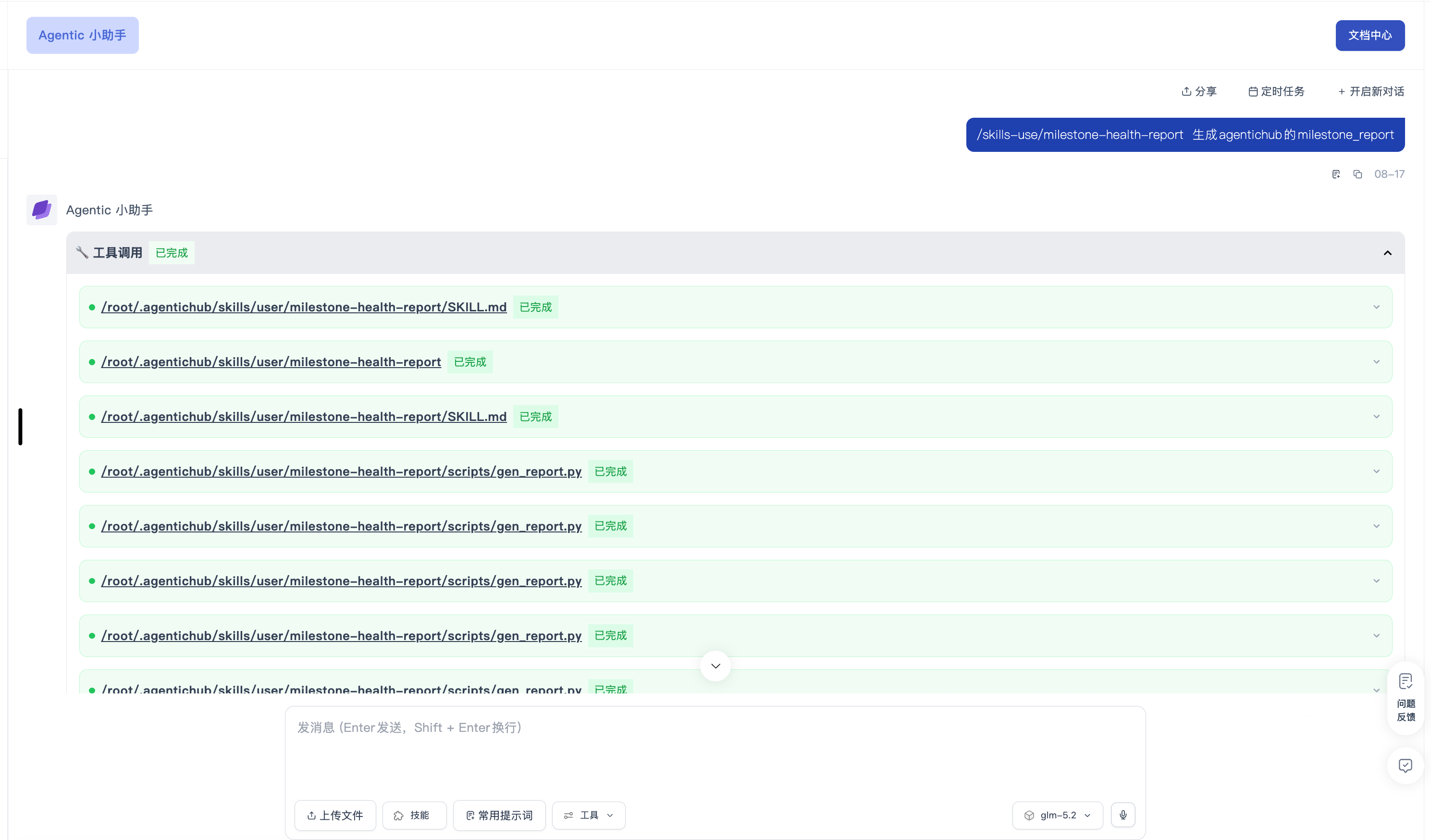Open 定时任务 scheduled tasks
This screenshot has width=1431, height=840.
point(1276,91)
